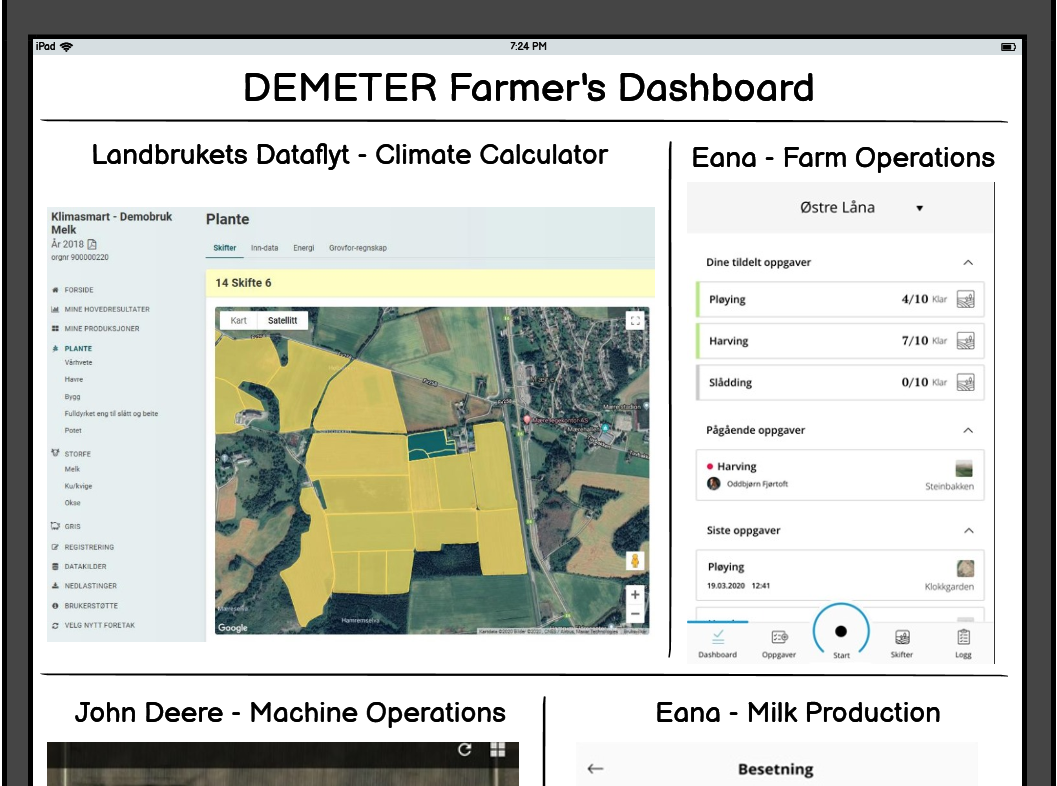Open ongoing Harving task by Oddbjørn Fjørtoft

pyautogui.click(x=840, y=475)
